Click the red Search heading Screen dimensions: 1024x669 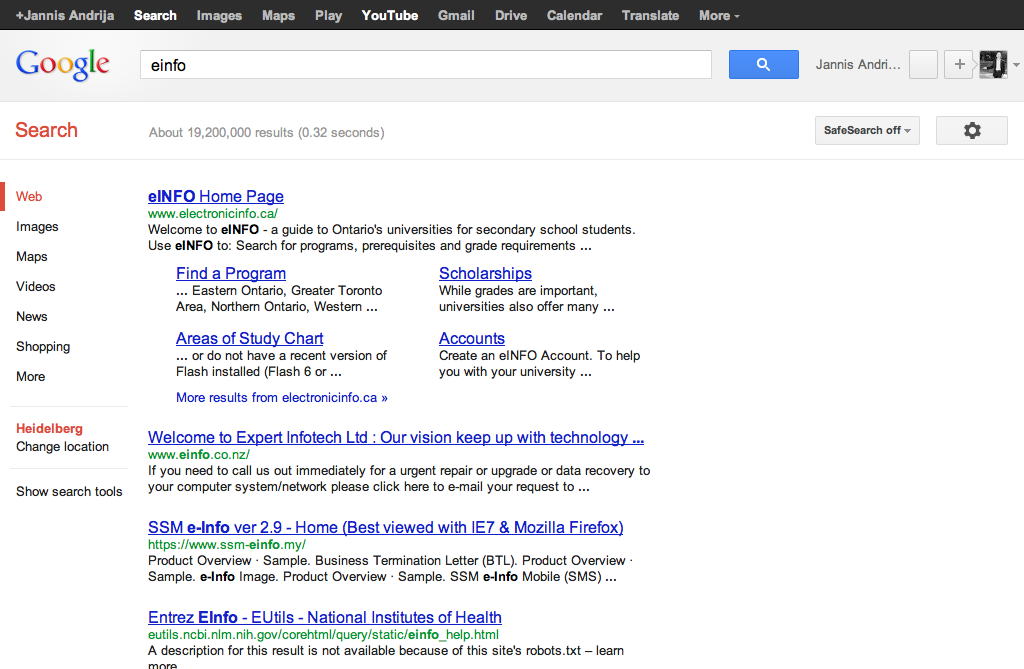pyautogui.click(x=46, y=130)
